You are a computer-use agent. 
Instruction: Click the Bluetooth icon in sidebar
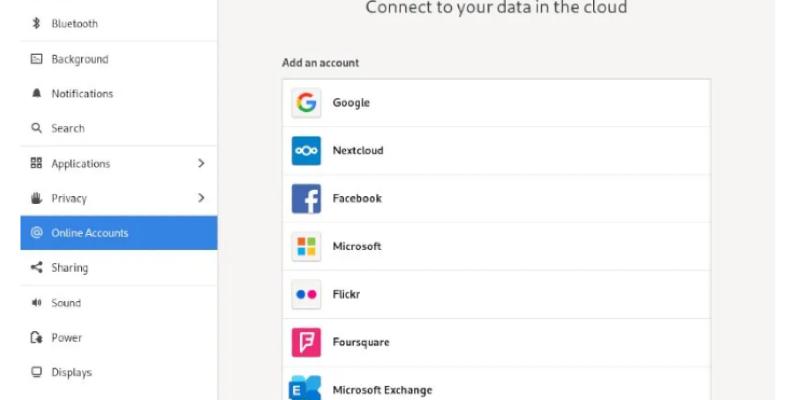(37, 23)
